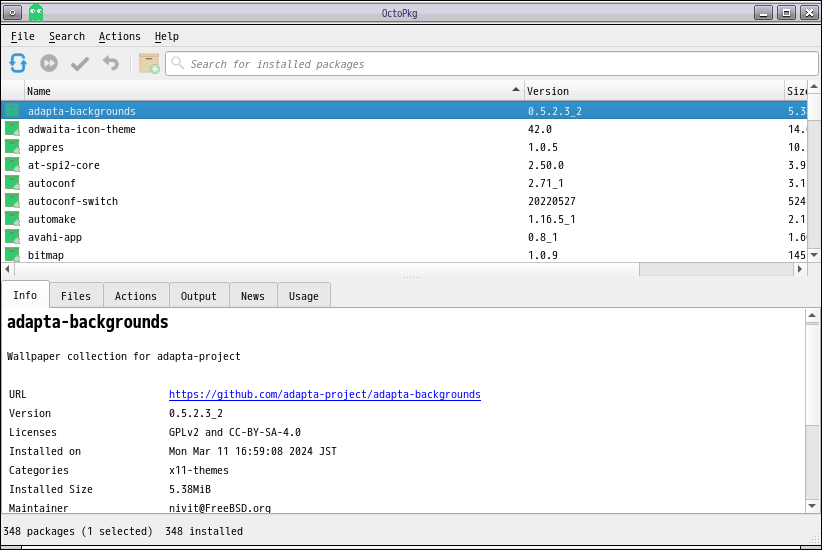Open the Help menu

click(167, 36)
